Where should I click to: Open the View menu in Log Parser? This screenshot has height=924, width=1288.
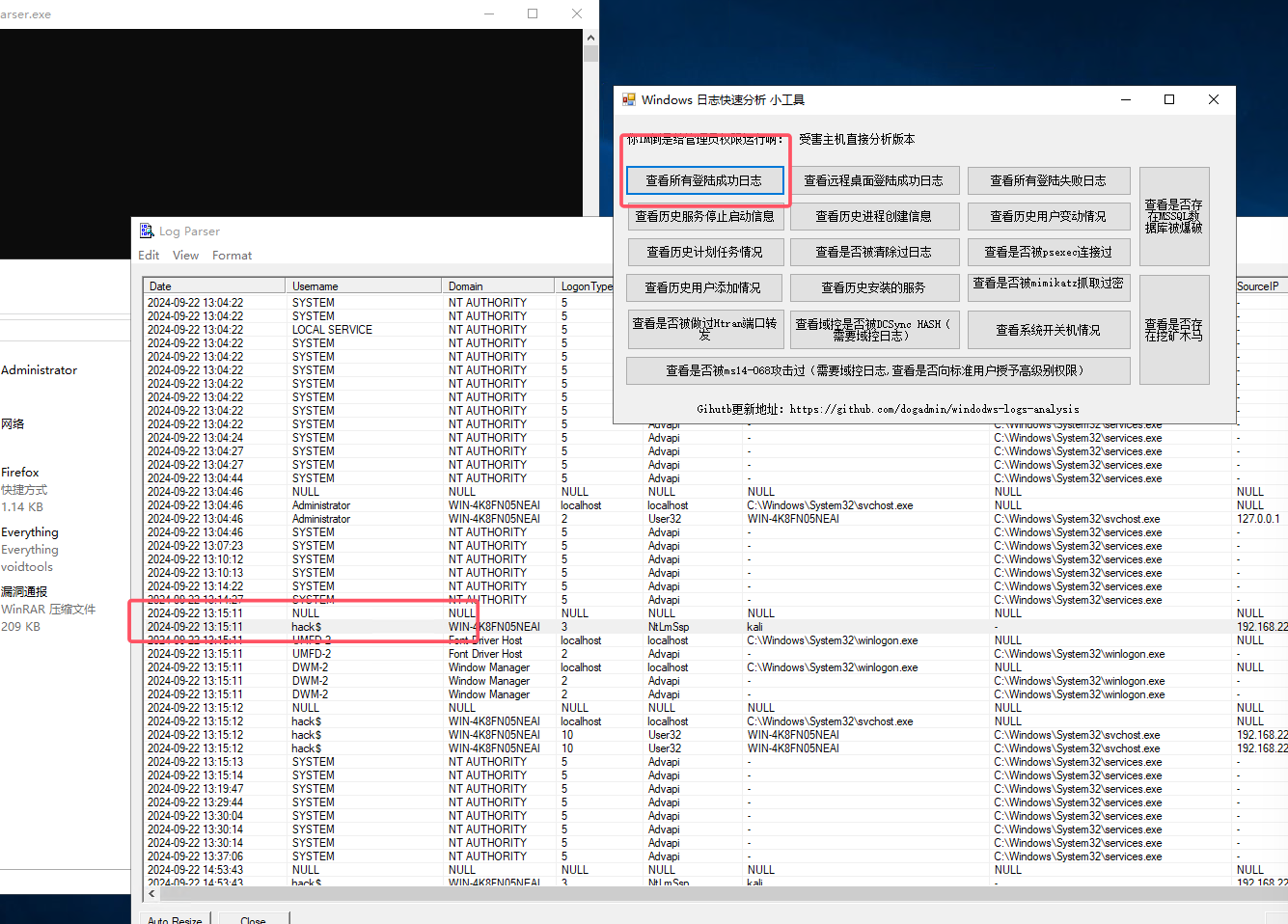[x=185, y=256]
